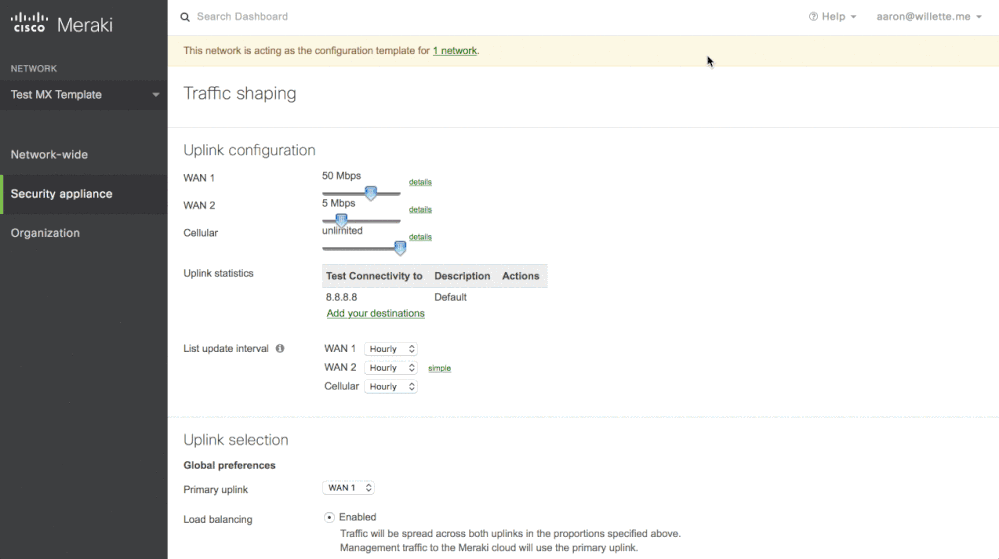Click into the Search Dashboard field
This screenshot has width=999, height=559.
[400, 17]
